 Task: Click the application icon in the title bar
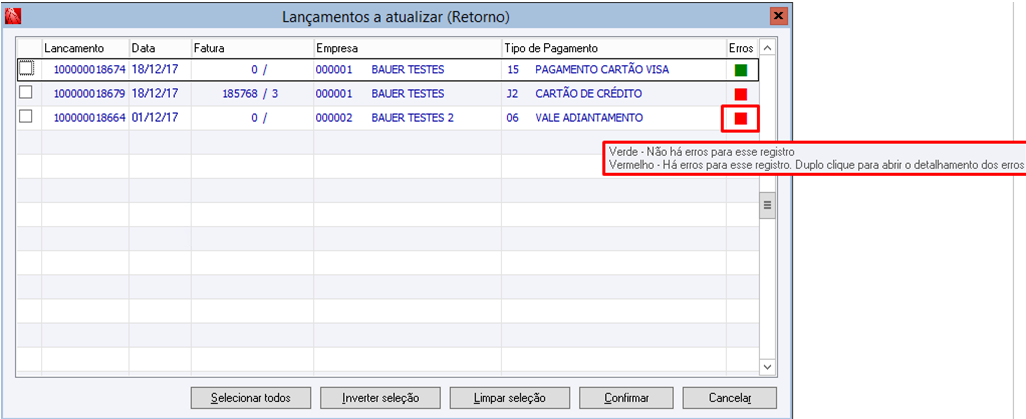click(12, 16)
